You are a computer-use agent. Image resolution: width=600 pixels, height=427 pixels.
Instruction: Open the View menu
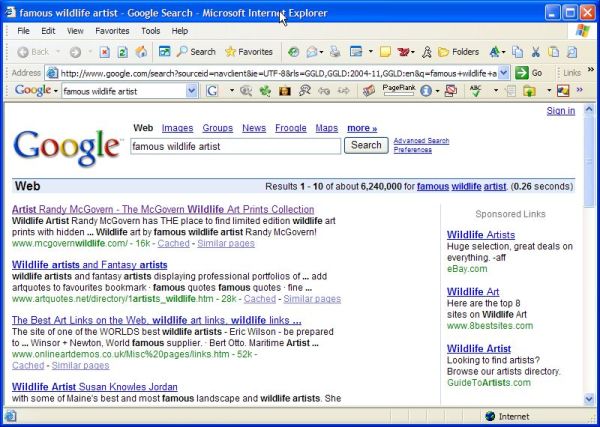point(75,31)
